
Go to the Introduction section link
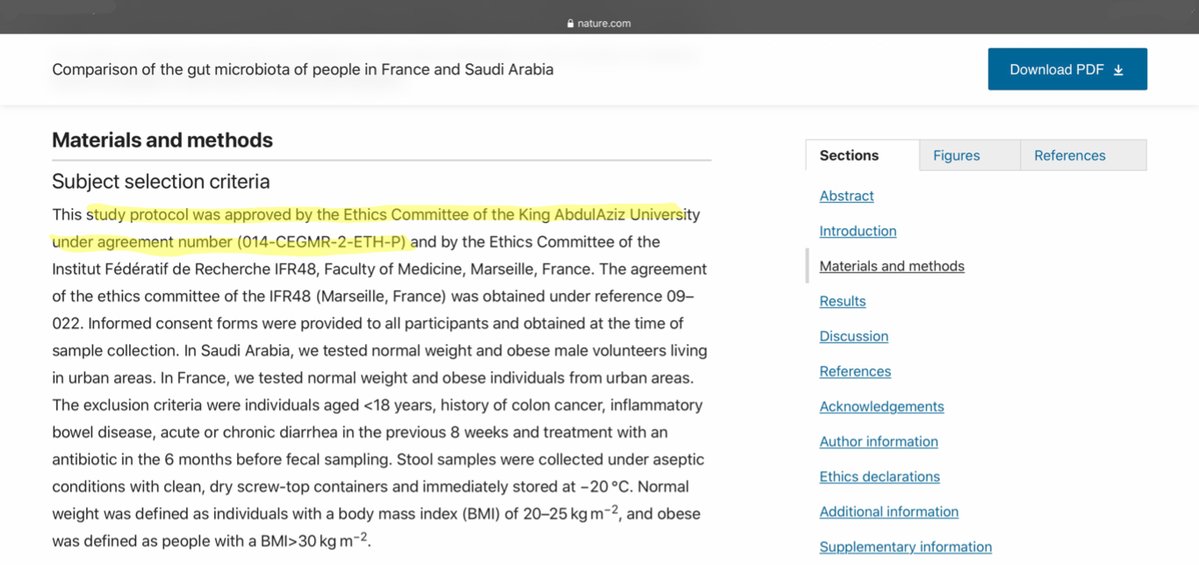857,231
